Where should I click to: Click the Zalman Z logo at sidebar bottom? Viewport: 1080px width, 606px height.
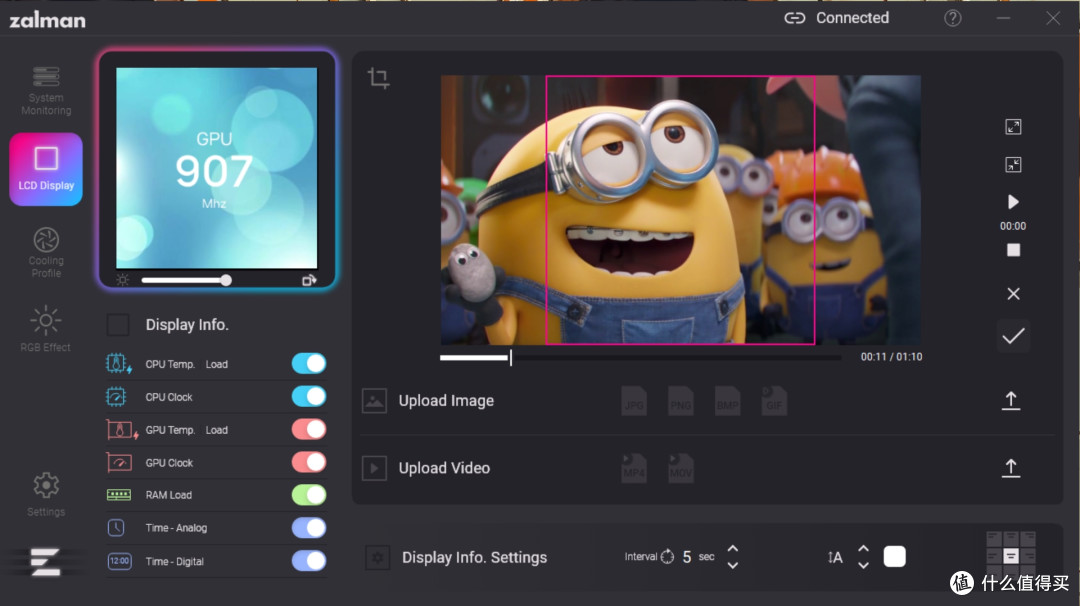click(45, 562)
